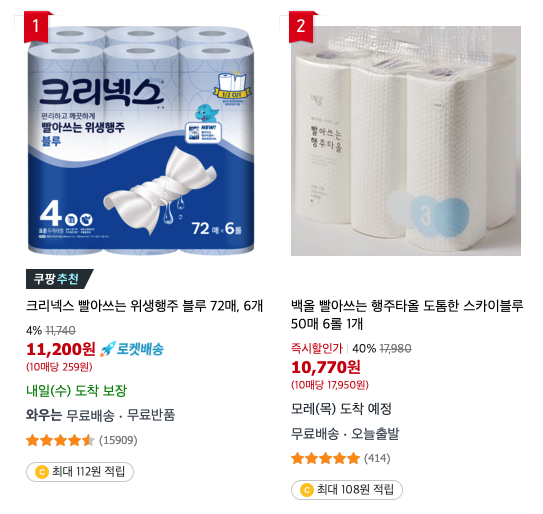Viewport: 543px width, 514px height.
Task: Click the 최대 112원 적립 cashback badge
Action: click(x=80, y=471)
